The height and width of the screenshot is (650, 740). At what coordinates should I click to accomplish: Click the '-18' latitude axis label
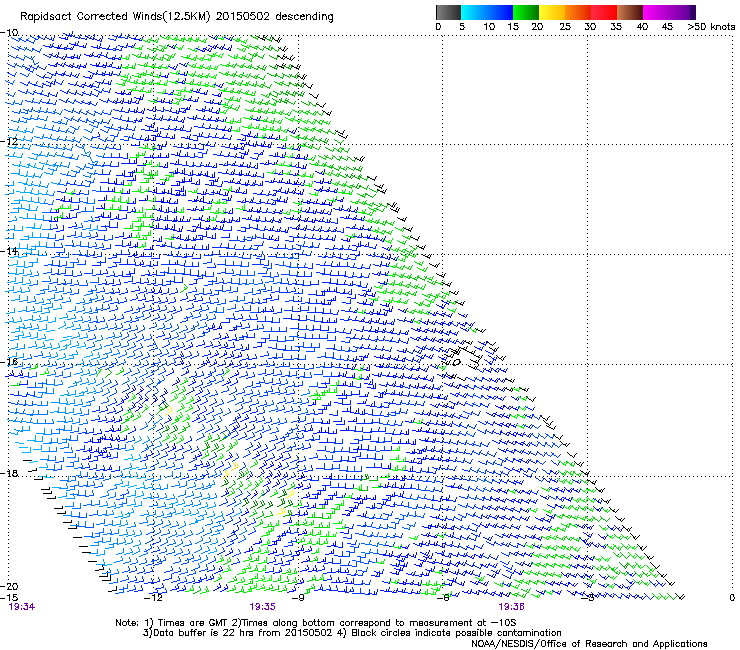[9, 473]
